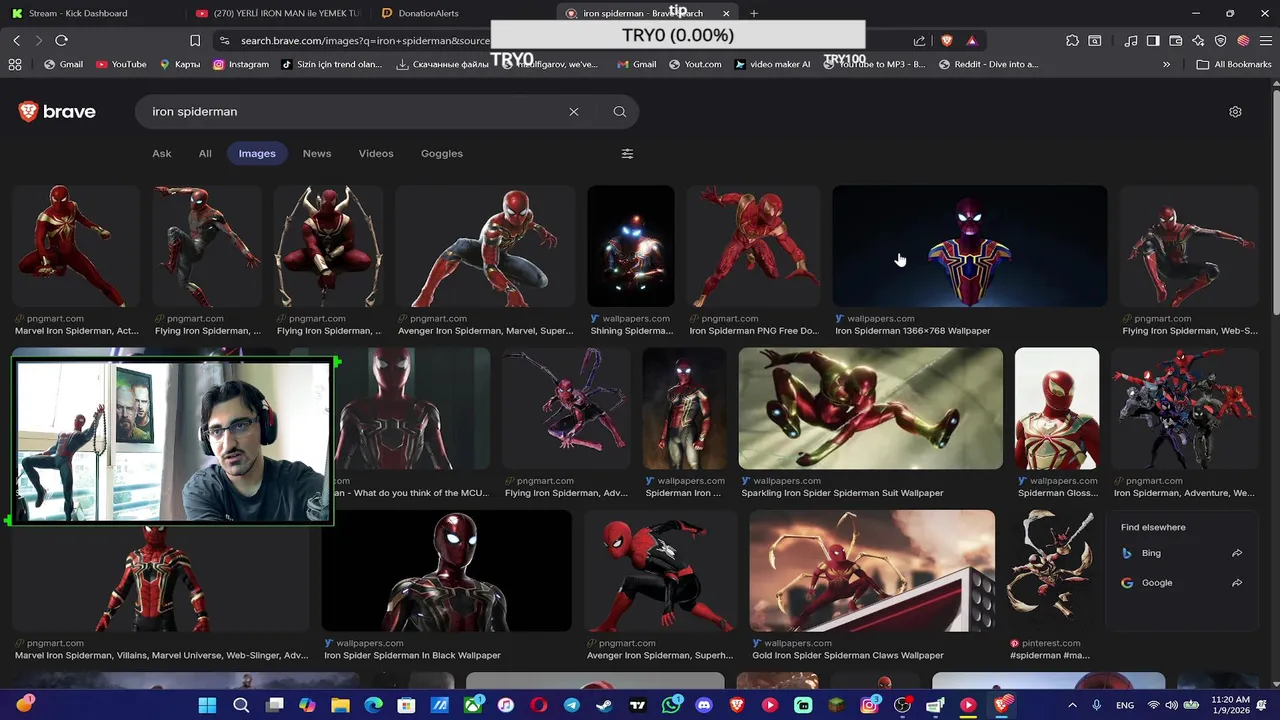Select the Images search tab
Screen dimensions: 1280x720
257,154
